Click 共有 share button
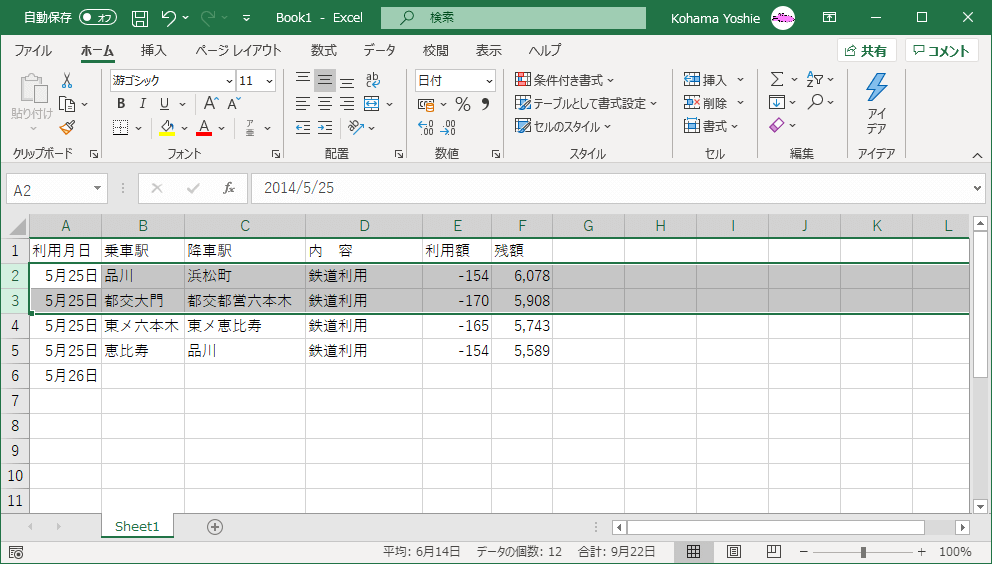The height and width of the screenshot is (564, 992). point(867,51)
